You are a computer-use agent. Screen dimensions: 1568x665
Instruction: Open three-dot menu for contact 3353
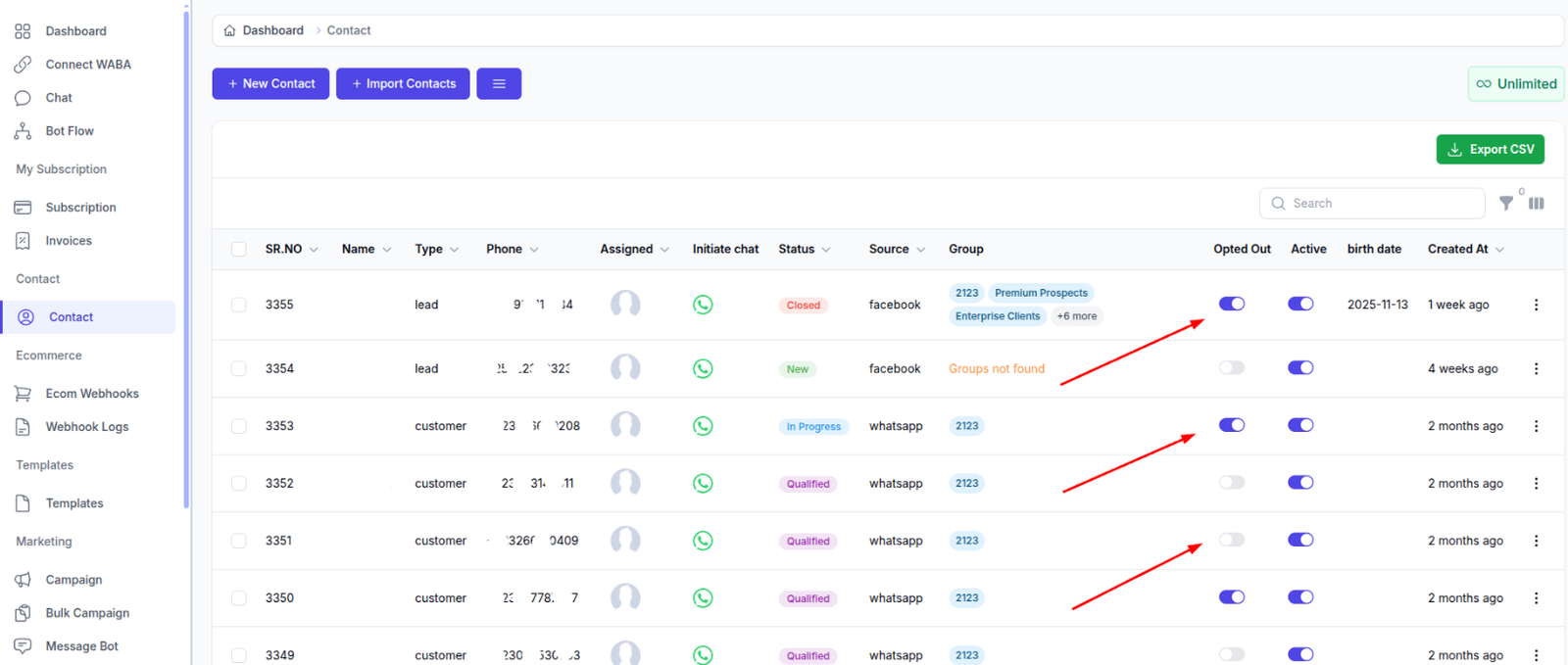point(1536,426)
